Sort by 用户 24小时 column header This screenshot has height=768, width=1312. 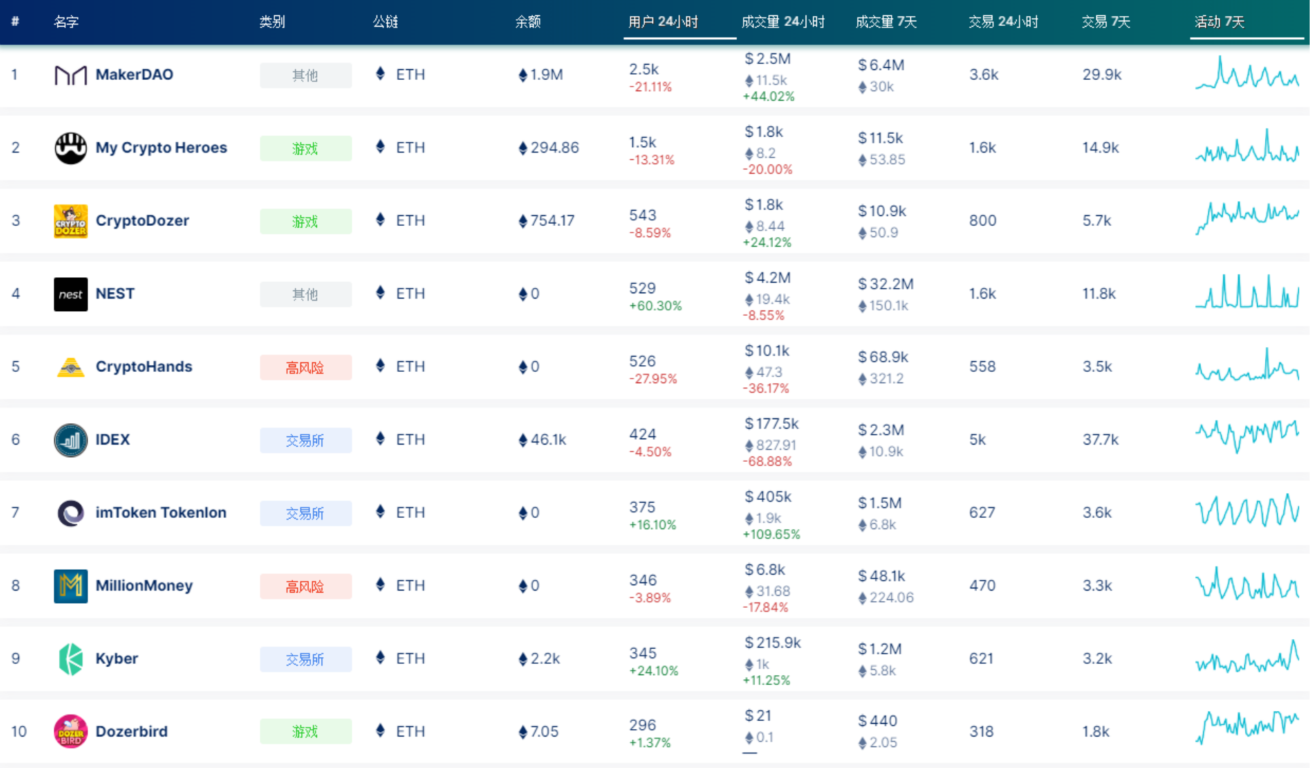click(x=663, y=22)
